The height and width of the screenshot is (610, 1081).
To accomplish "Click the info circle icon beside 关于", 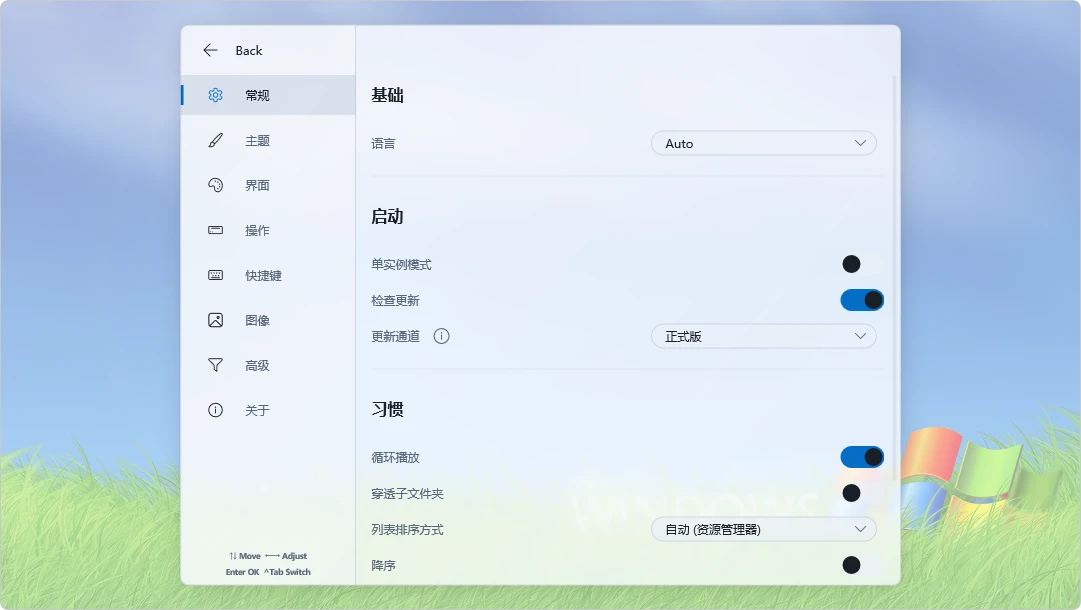I will 215,410.
